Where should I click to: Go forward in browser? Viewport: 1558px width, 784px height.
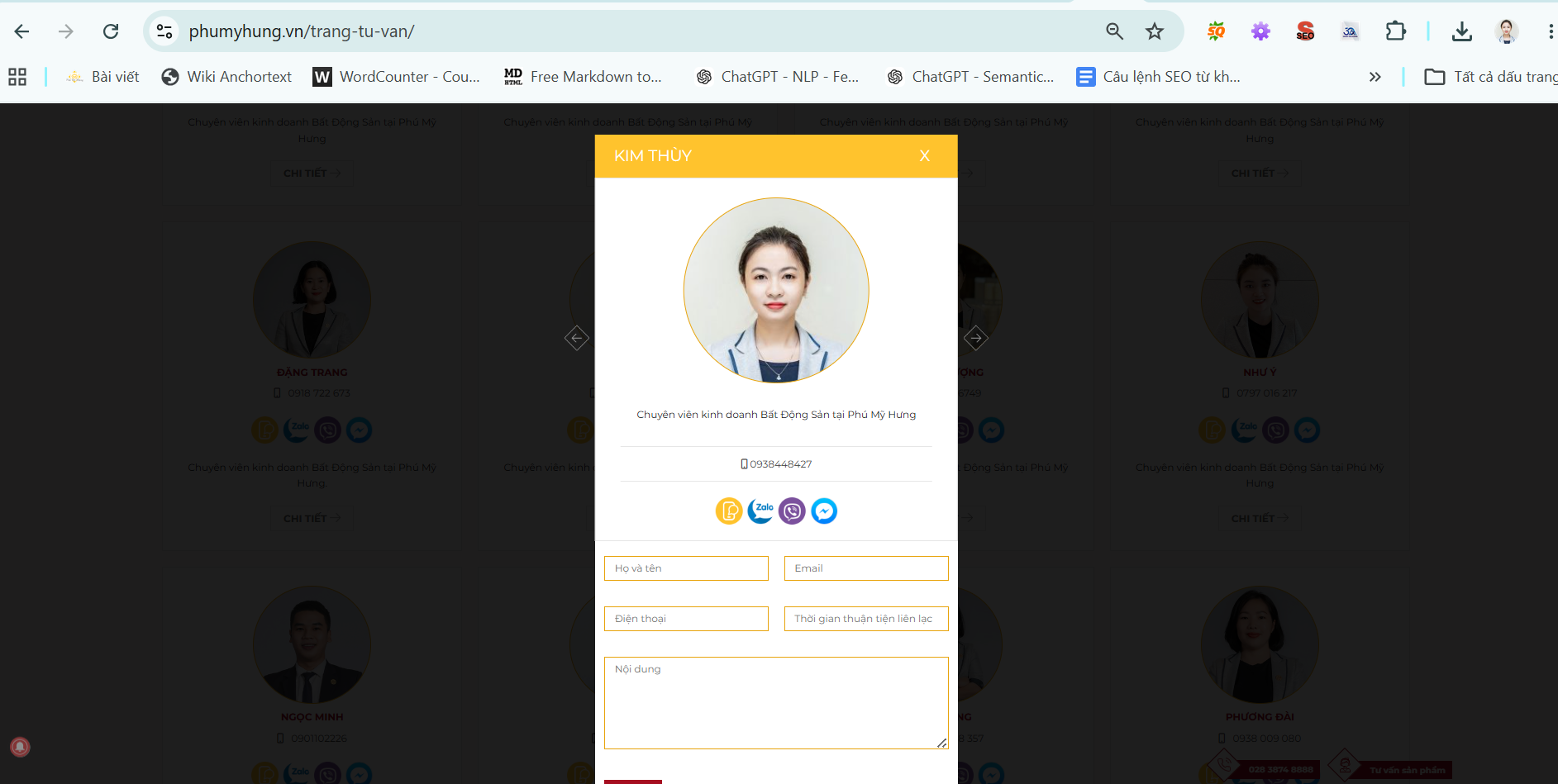(x=66, y=31)
